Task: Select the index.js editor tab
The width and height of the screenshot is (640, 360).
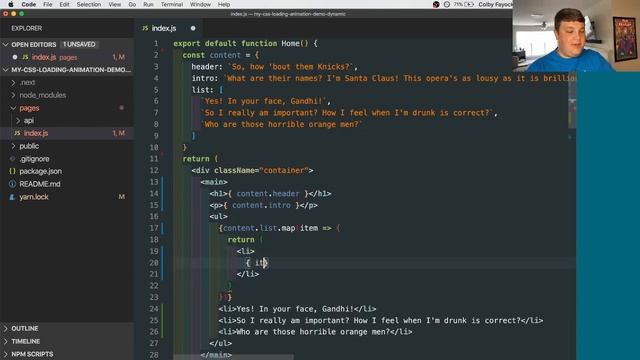Action: coord(169,28)
